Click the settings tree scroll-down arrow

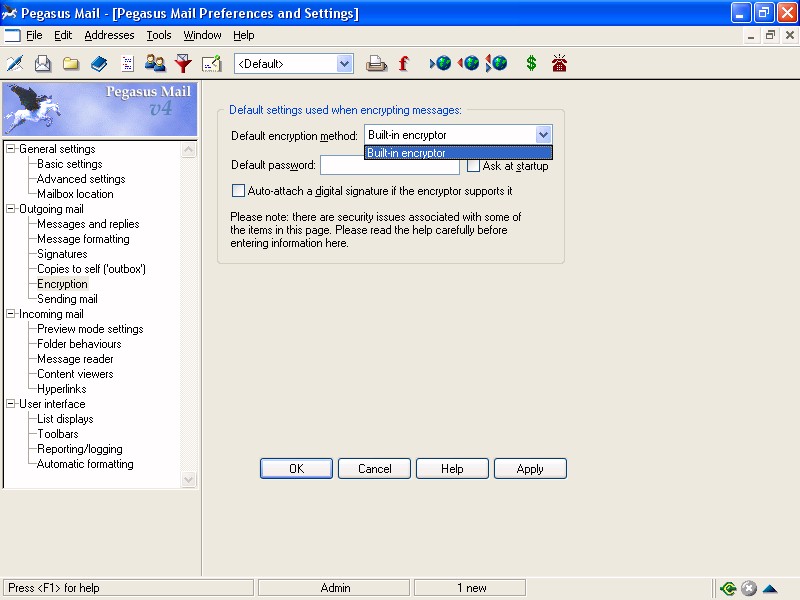[x=189, y=480]
